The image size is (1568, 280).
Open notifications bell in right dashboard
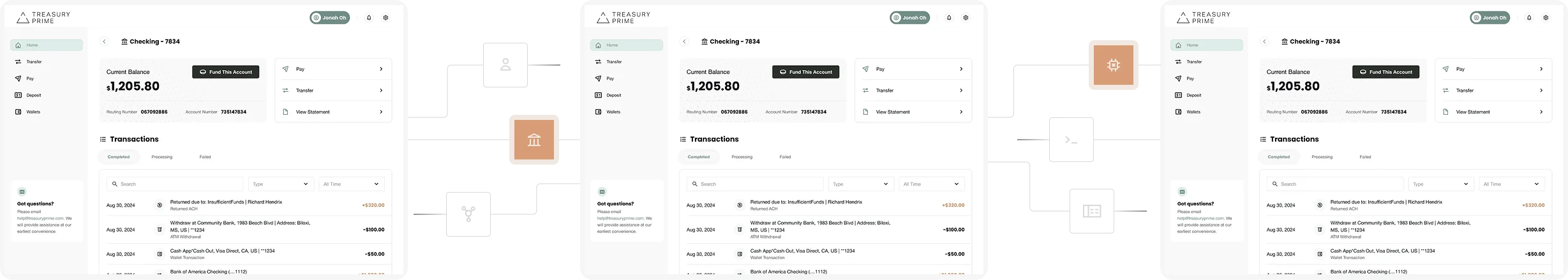click(x=1529, y=18)
